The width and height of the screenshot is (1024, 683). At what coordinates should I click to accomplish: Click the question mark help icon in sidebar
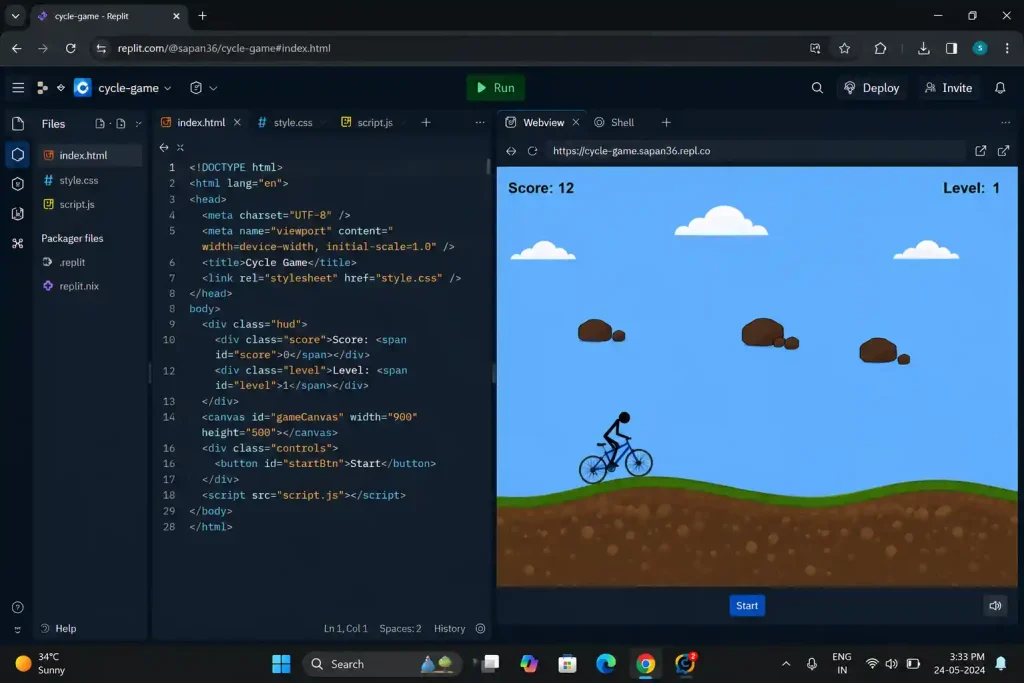(18, 607)
